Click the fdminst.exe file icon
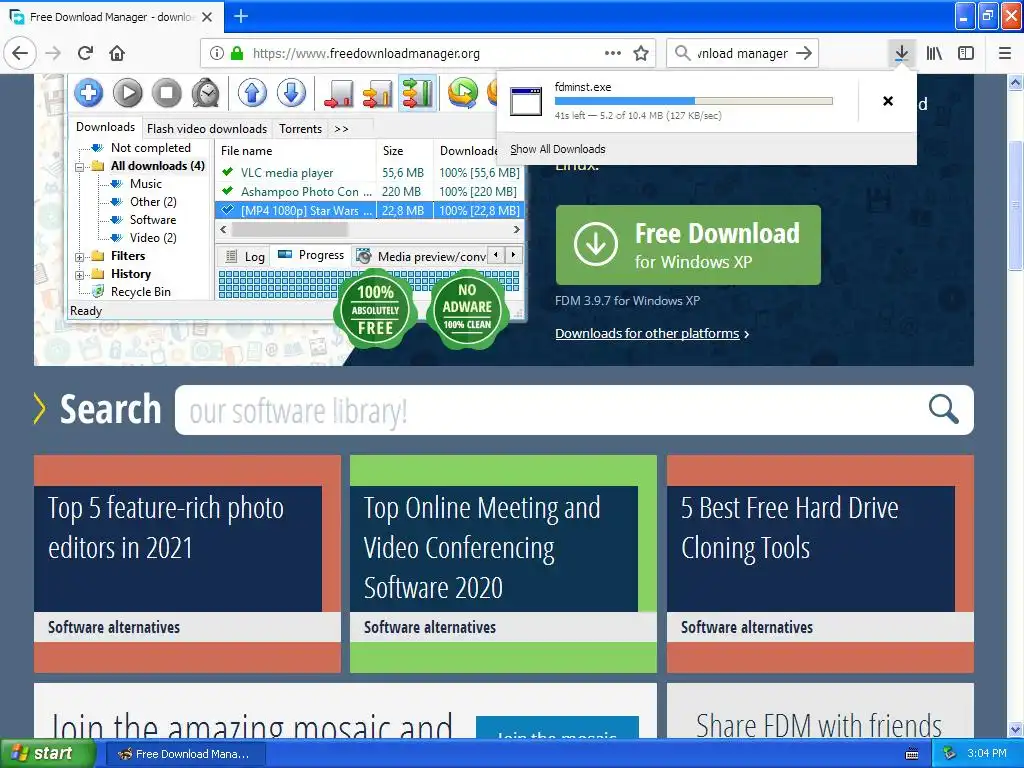This screenshot has width=1024, height=768. tap(526, 101)
